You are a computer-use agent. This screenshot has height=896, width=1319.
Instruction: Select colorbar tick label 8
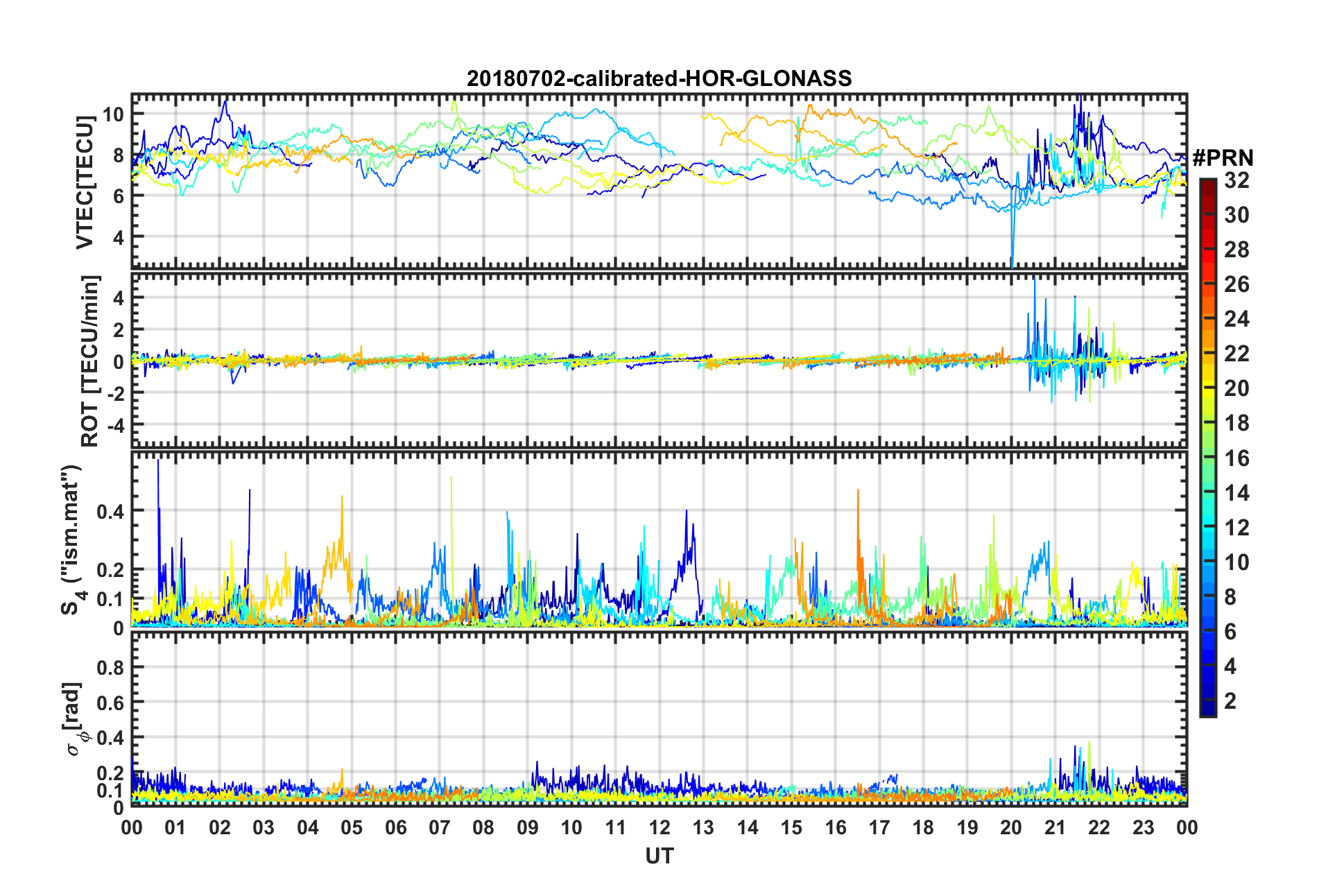1230,597
